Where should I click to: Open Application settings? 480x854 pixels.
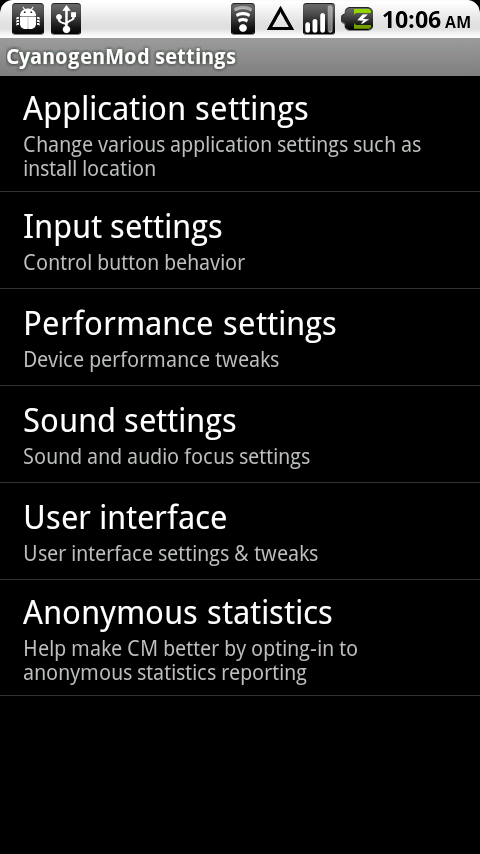pos(240,134)
